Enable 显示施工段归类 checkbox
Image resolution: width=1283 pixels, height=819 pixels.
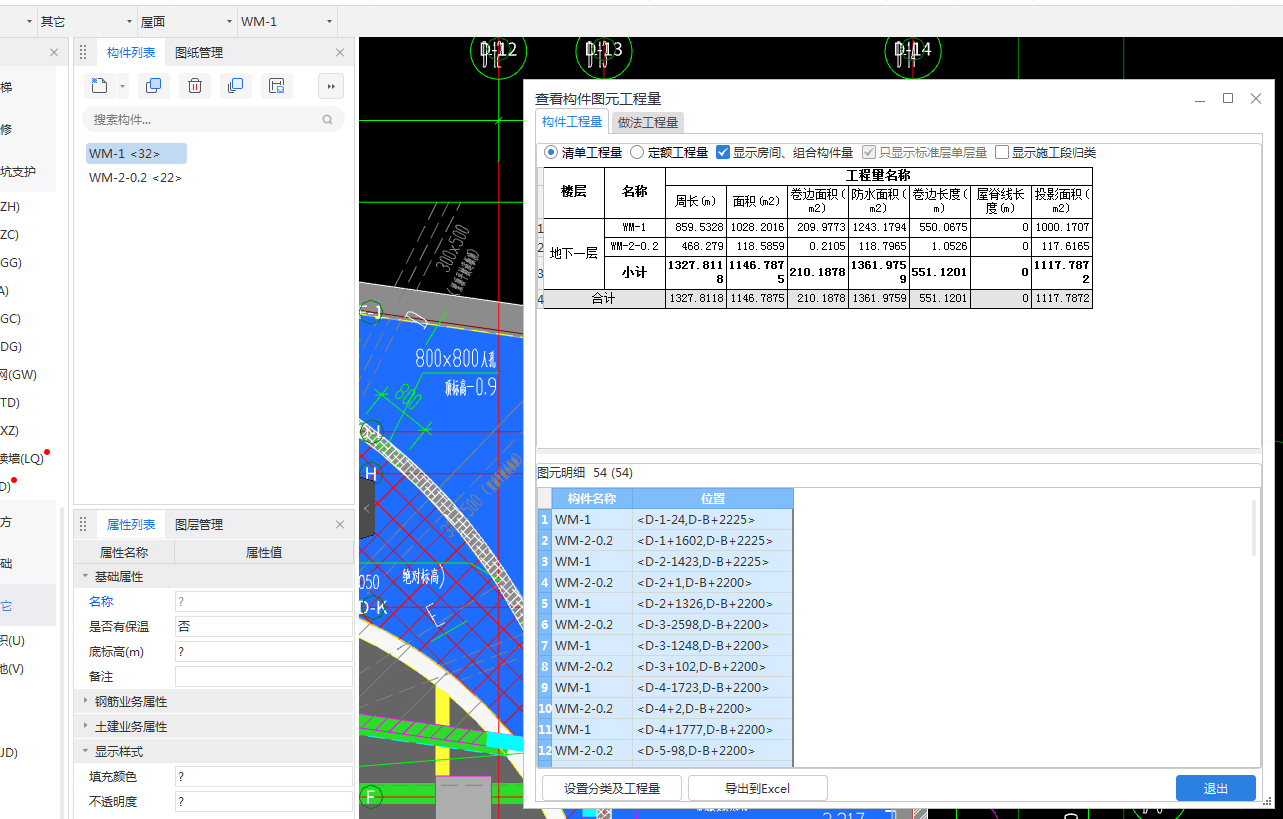pyautogui.click(x=1002, y=153)
